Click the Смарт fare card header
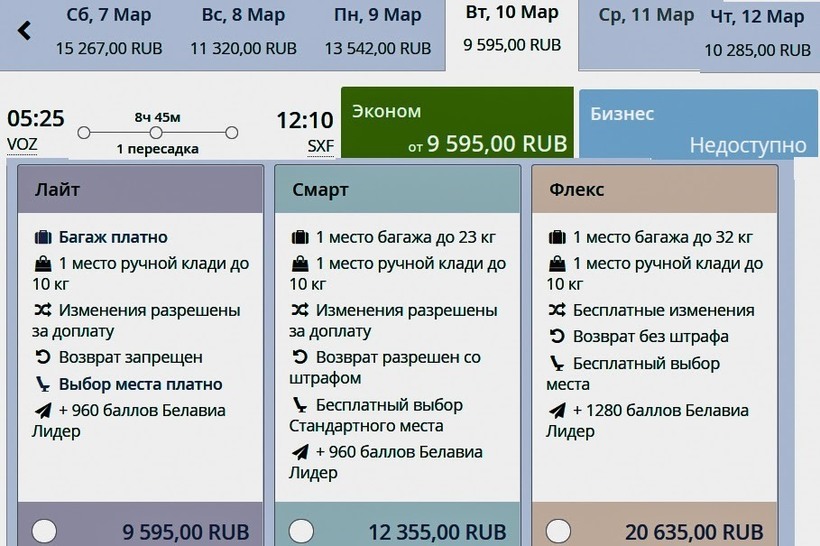The width and height of the screenshot is (820, 546). 398,189
